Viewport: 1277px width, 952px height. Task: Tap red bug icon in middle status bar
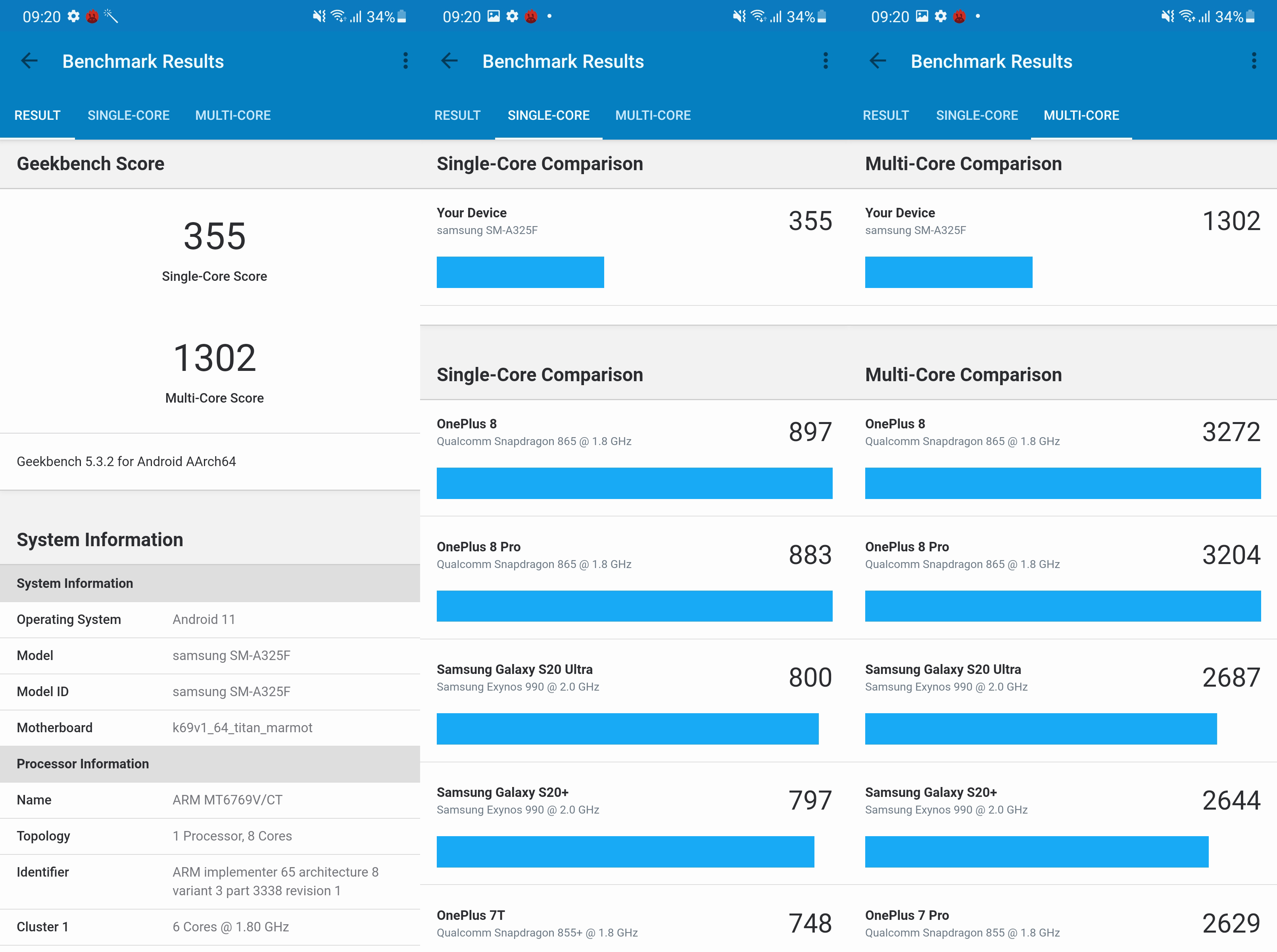(531, 16)
